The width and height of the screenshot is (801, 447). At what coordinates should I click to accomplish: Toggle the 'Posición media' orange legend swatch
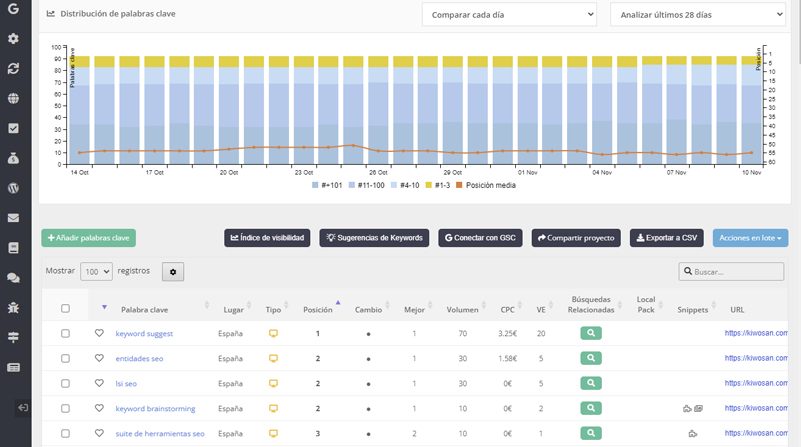(x=459, y=185)
